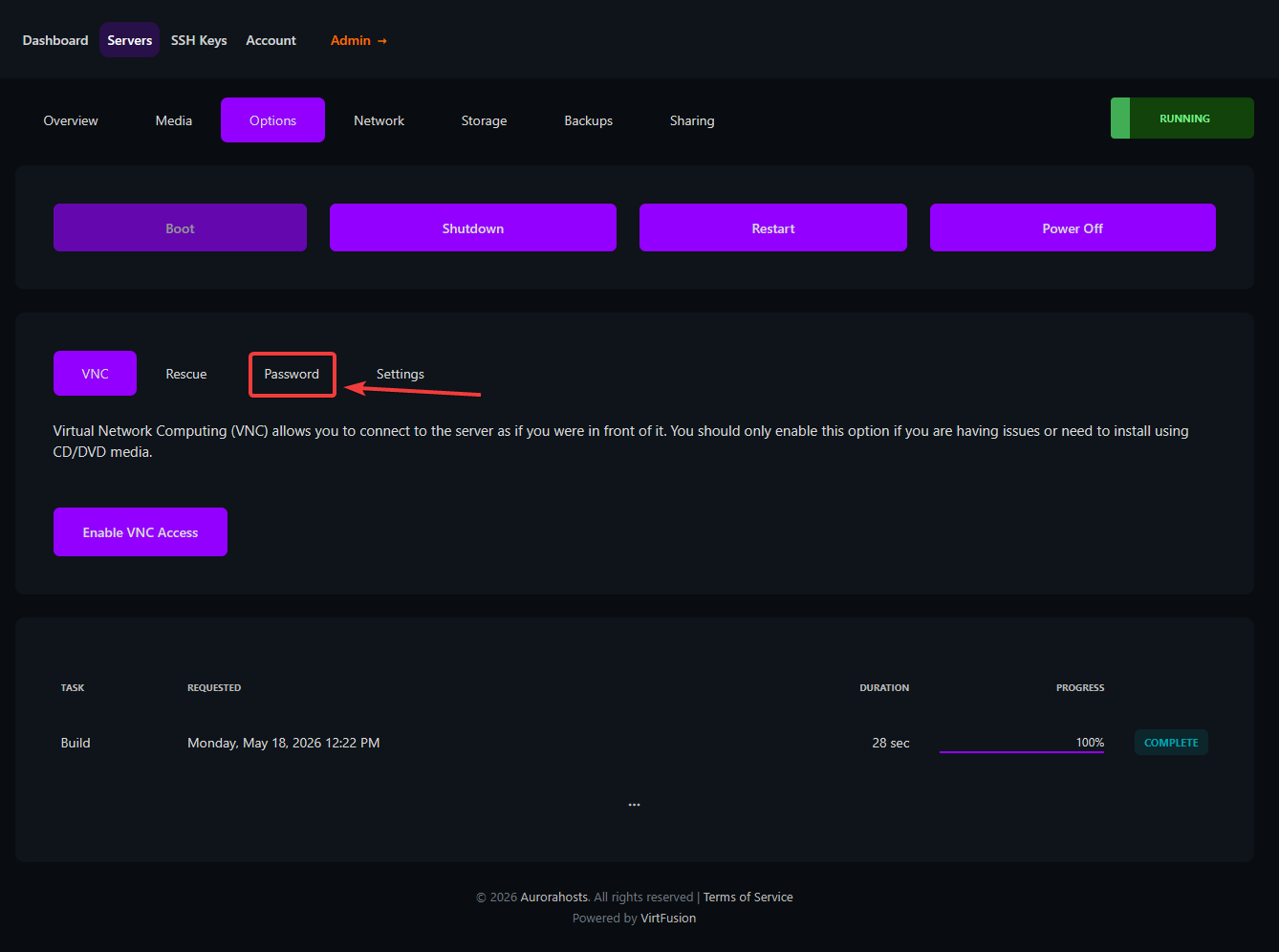This screenshot has width=1279, height=952.
Task: Open the Admin arrow link
Action: (358, 40)
